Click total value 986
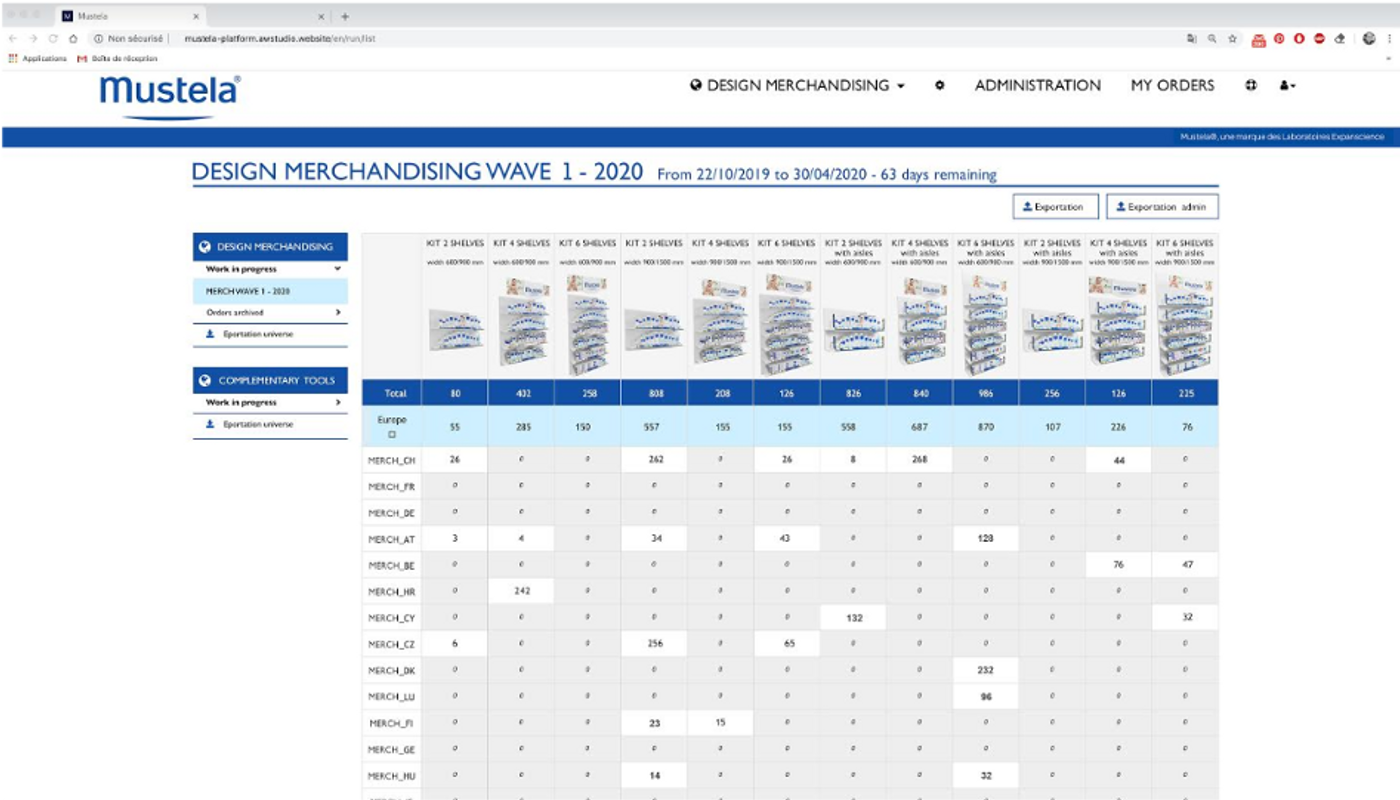The height and width of the screenshot is (800, 1400). [x=986, y=393]
